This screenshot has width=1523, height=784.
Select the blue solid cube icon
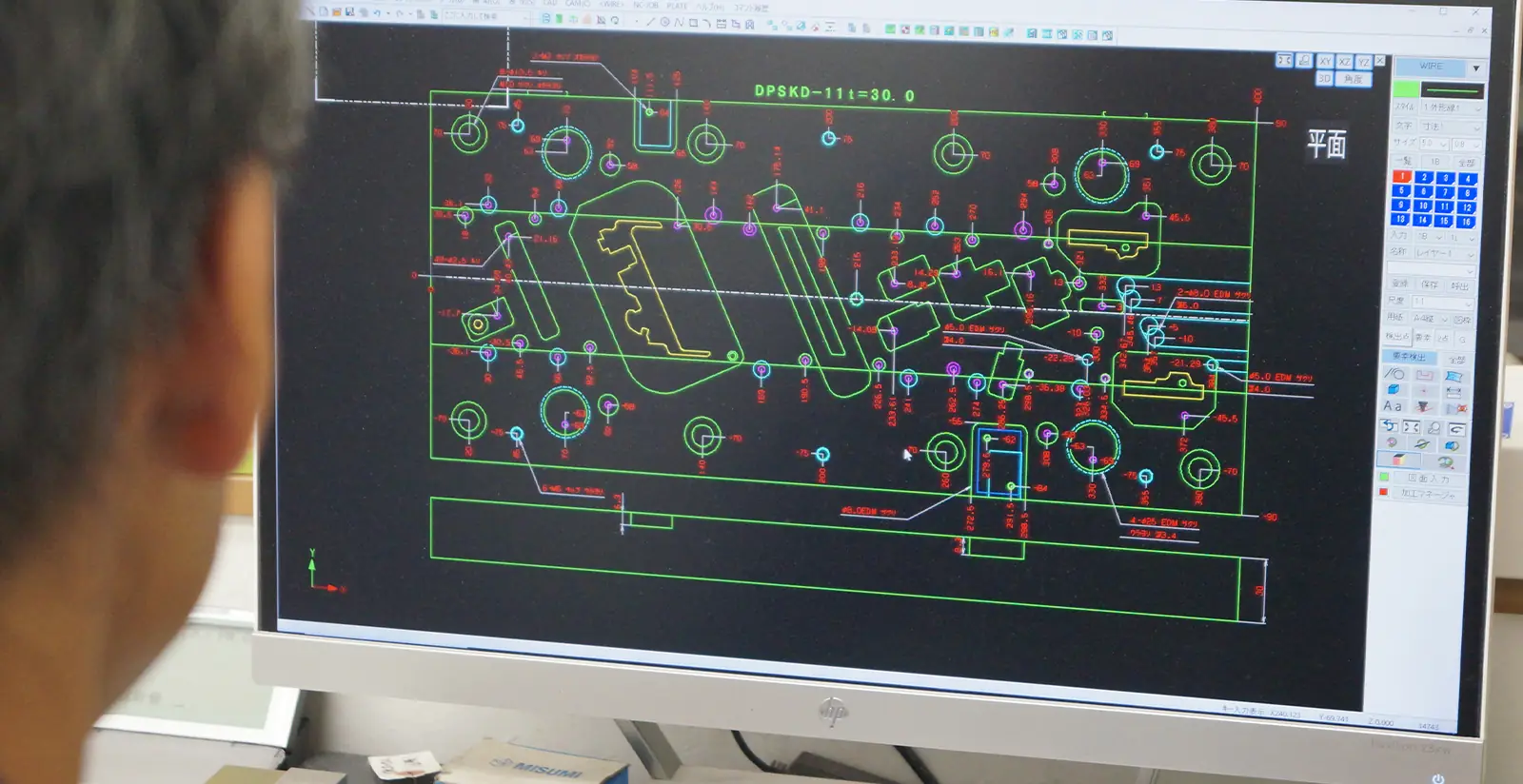pyautogui.click(x=1394, y=389)
